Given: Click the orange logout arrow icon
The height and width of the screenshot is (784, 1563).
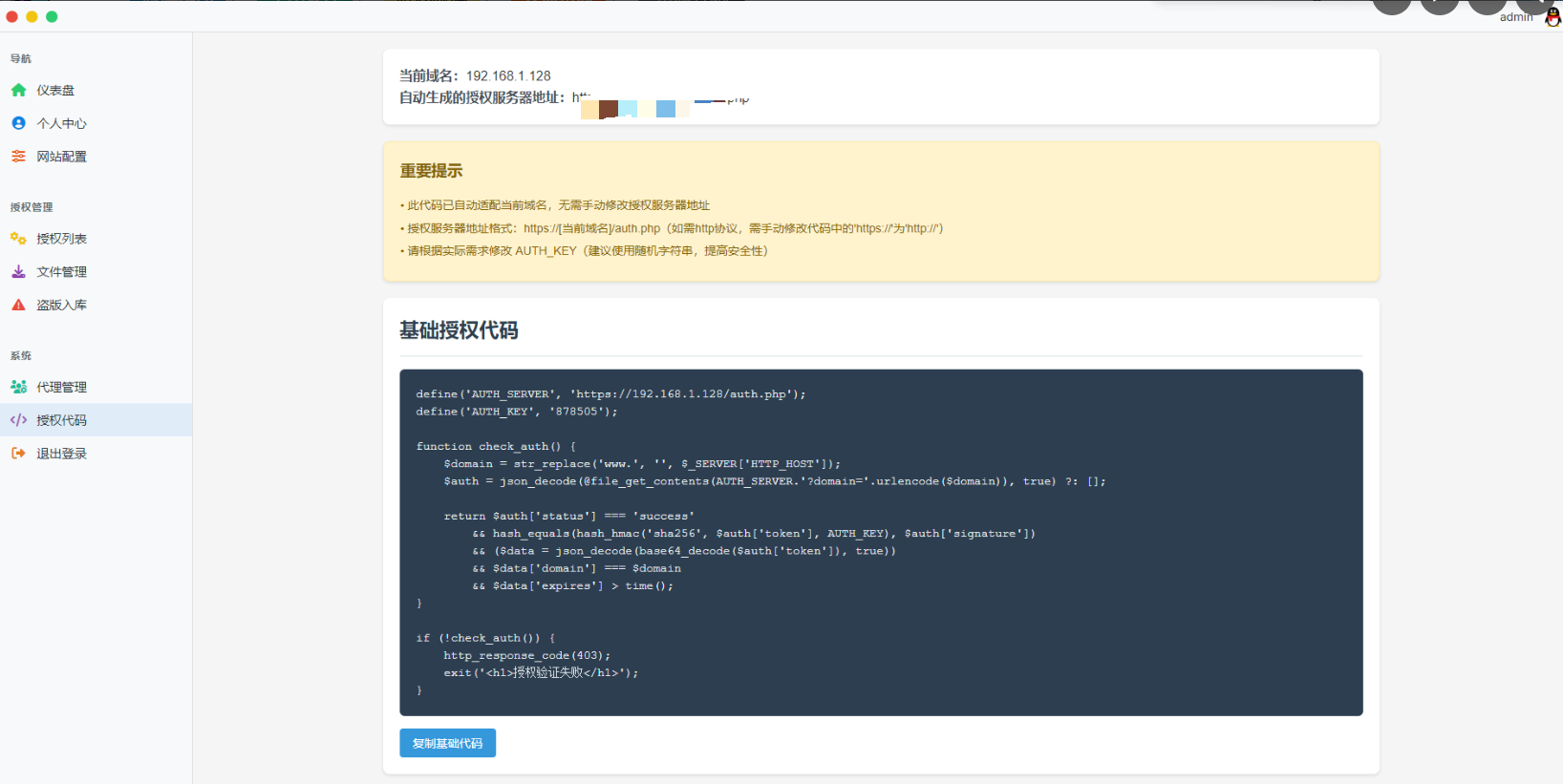Looking at the screenshot, I should [x=18, y=454].
